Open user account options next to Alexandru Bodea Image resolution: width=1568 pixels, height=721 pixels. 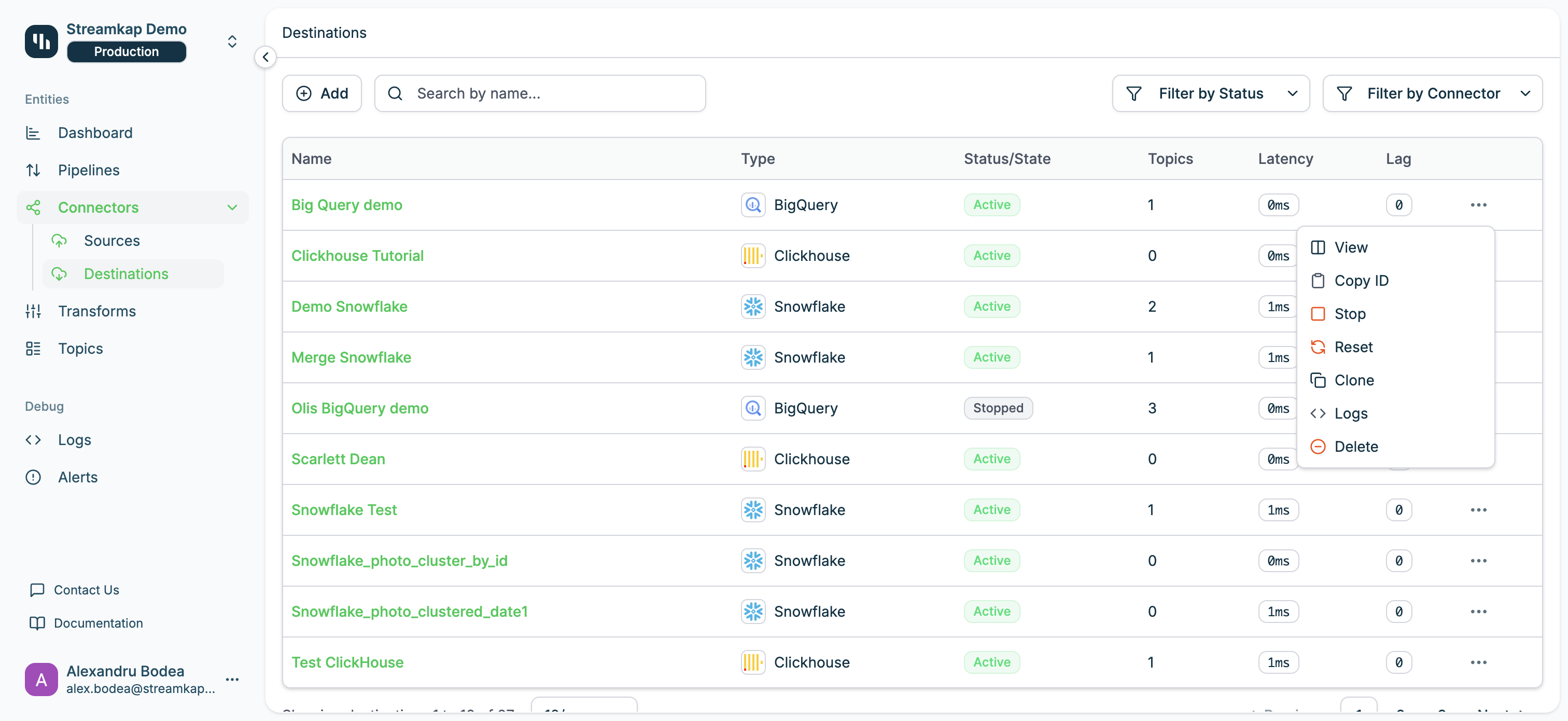[x=232, y=679]
